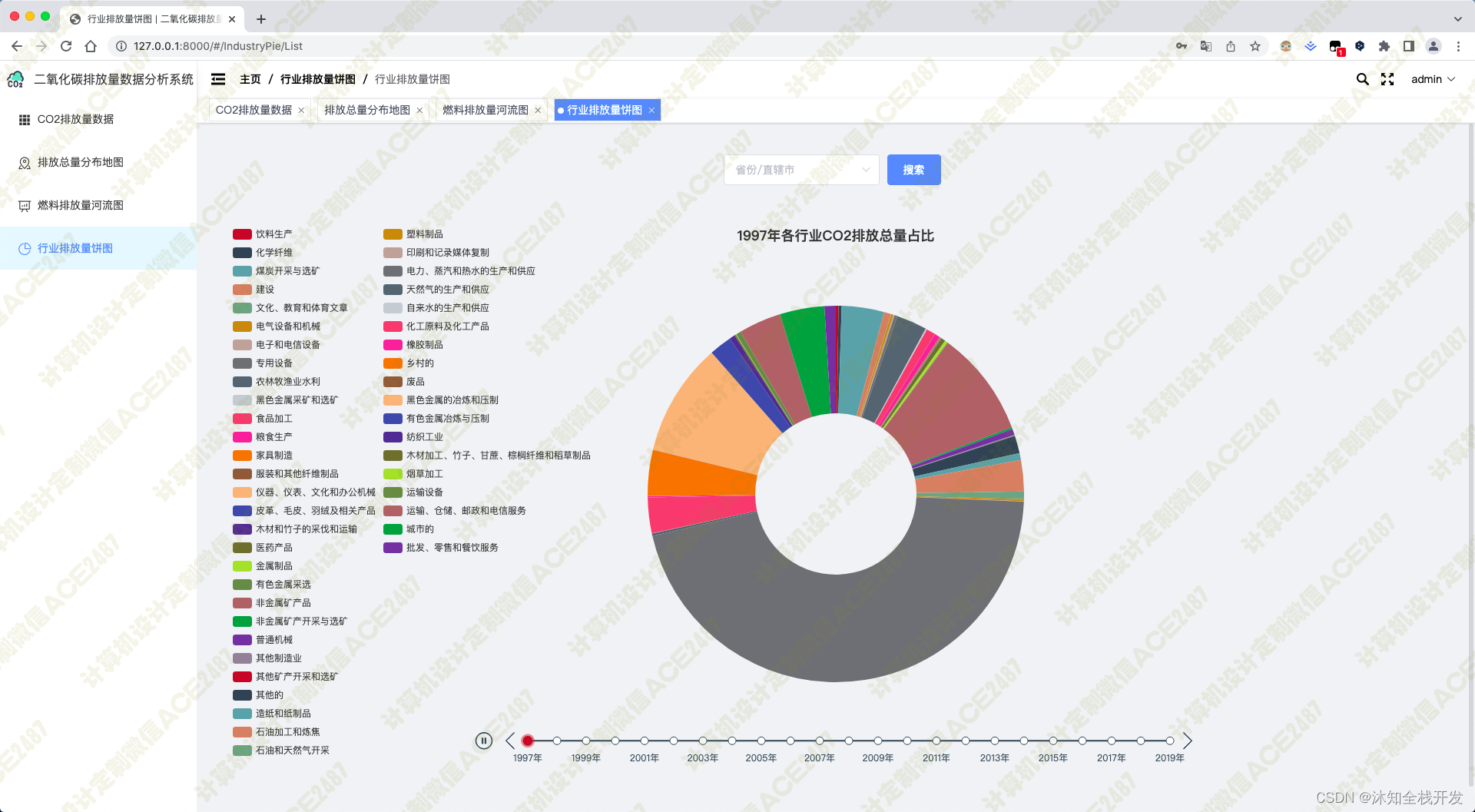Go to 主页 breadcrumb link

point(250,79)
